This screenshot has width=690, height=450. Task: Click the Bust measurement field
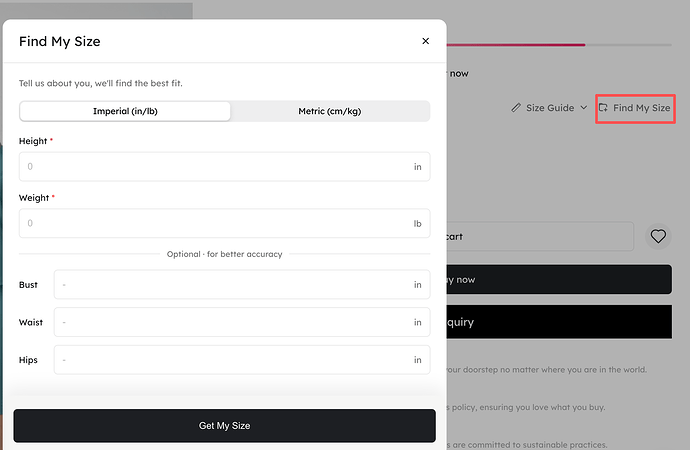pos(242,285)
